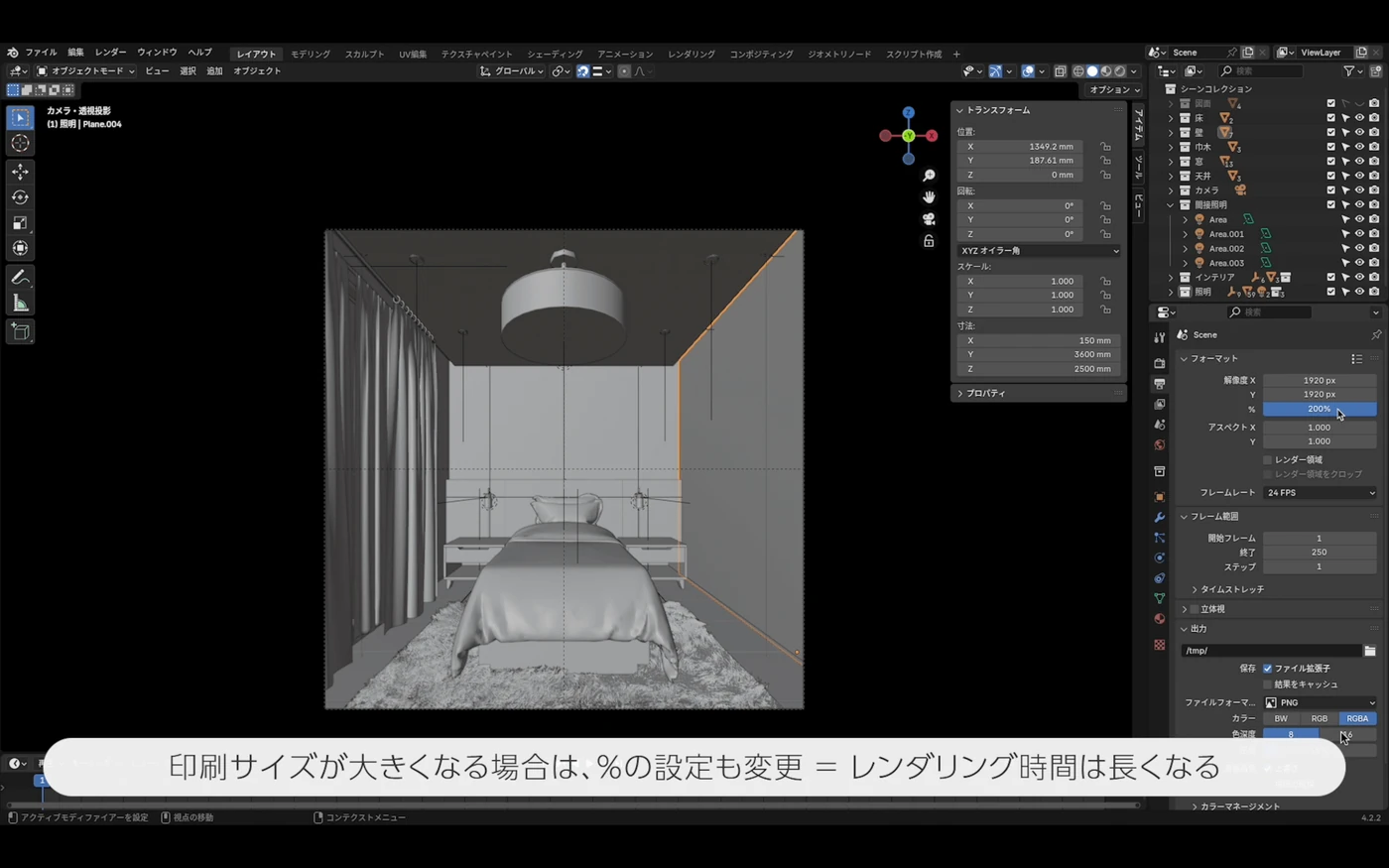Click the pan view hand icon
The height and width of the screenshot is (868, 1389).
[929, 197]
